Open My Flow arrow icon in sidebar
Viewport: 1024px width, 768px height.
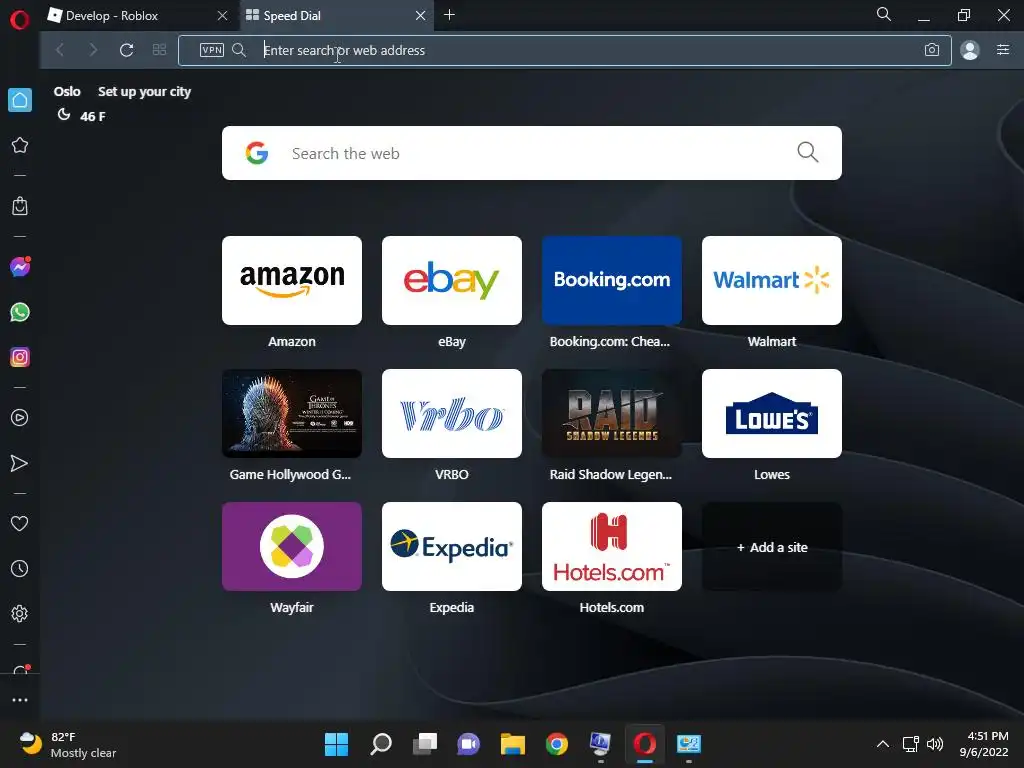20,463
